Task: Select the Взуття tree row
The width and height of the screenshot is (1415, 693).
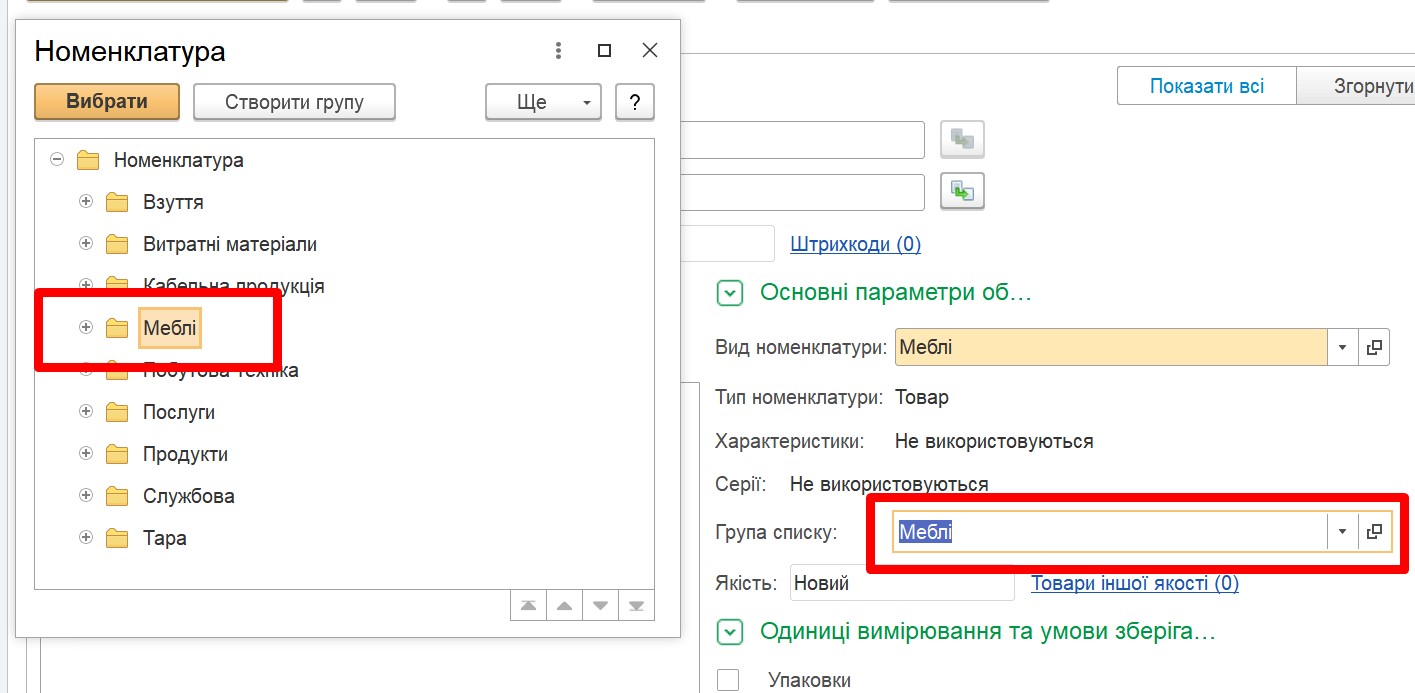Action: click(x=344, y=202)
